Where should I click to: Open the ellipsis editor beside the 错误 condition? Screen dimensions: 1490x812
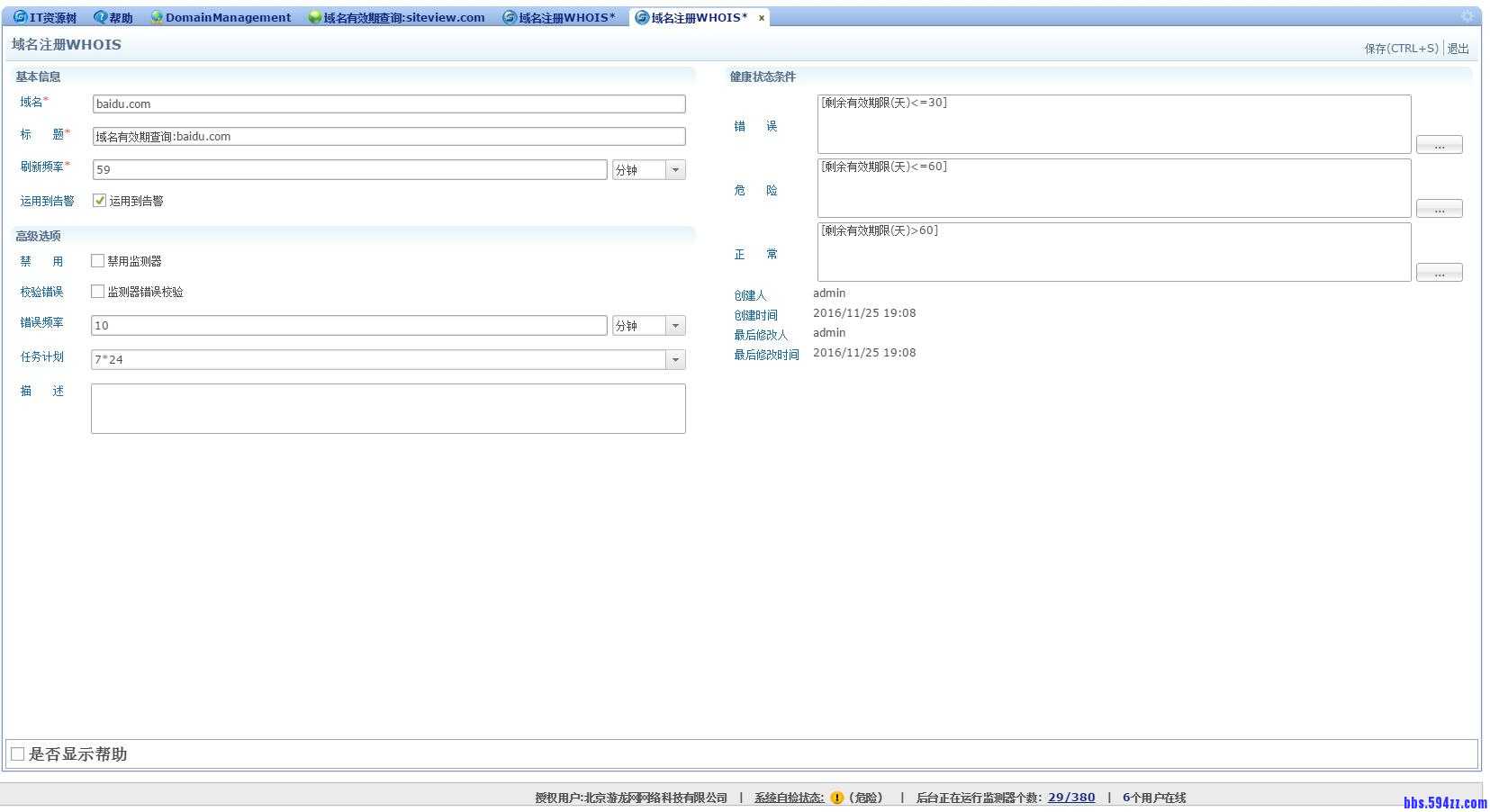(x=1439, y=144)
